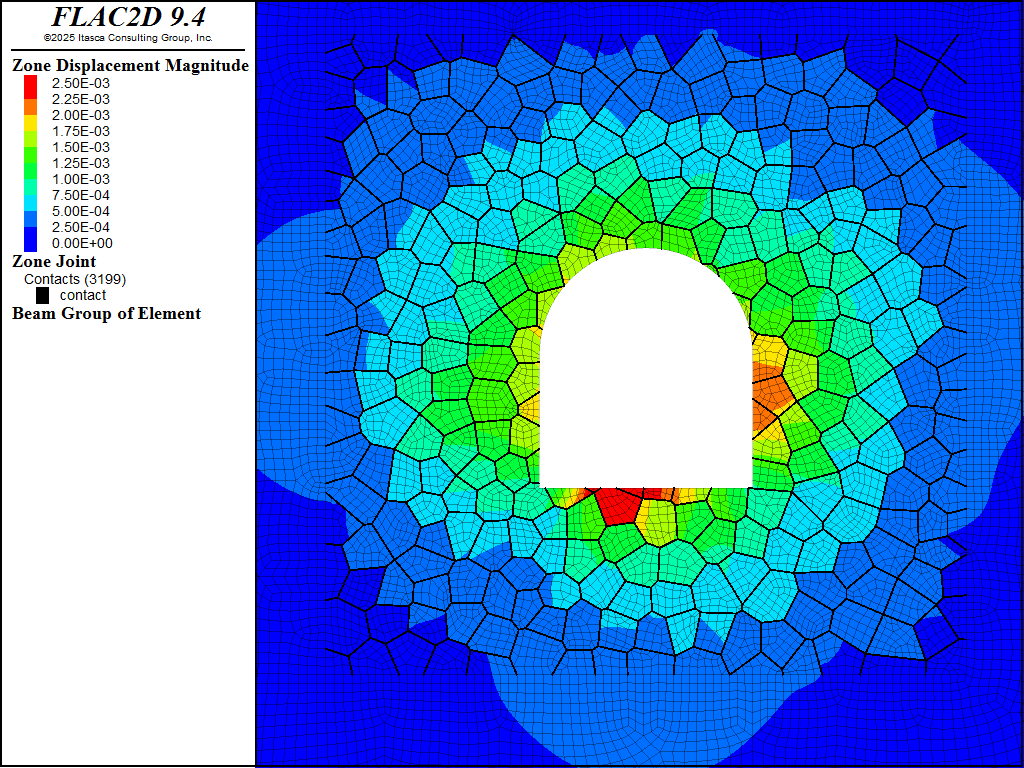Click the black contact swatch in the legend
1024x768 pixels.
(43, 296)
